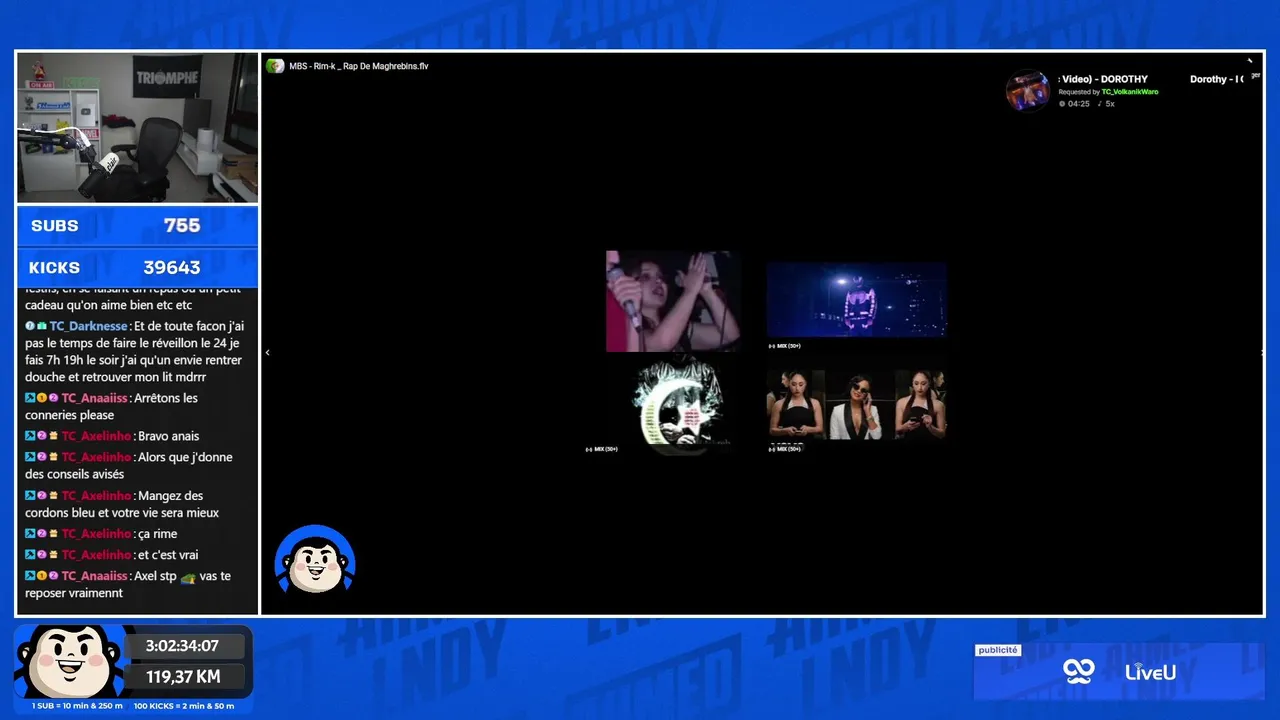
Task: Click MIX (50+) label under crescent moon thumbnail
Action: (x=601, y=449)
